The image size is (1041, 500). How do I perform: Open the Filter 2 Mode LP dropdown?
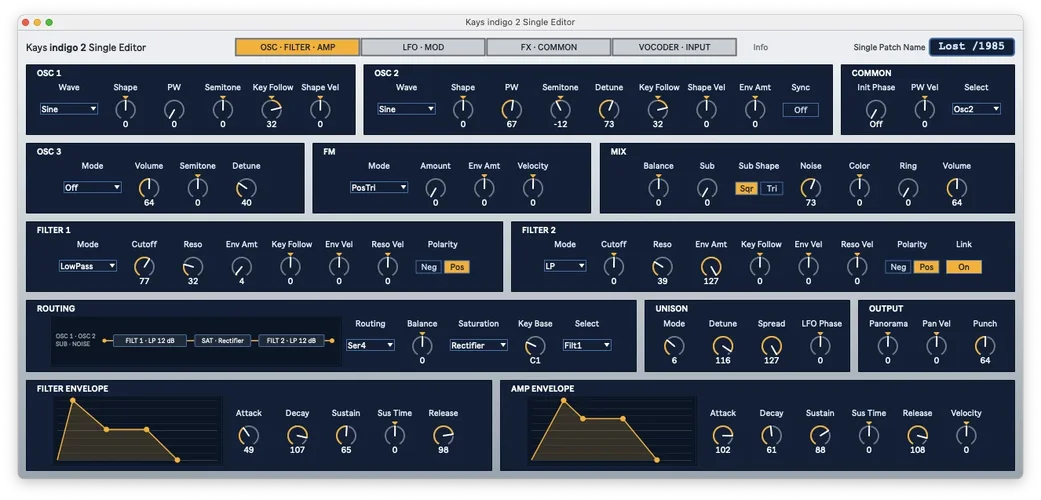pos(565,266)
